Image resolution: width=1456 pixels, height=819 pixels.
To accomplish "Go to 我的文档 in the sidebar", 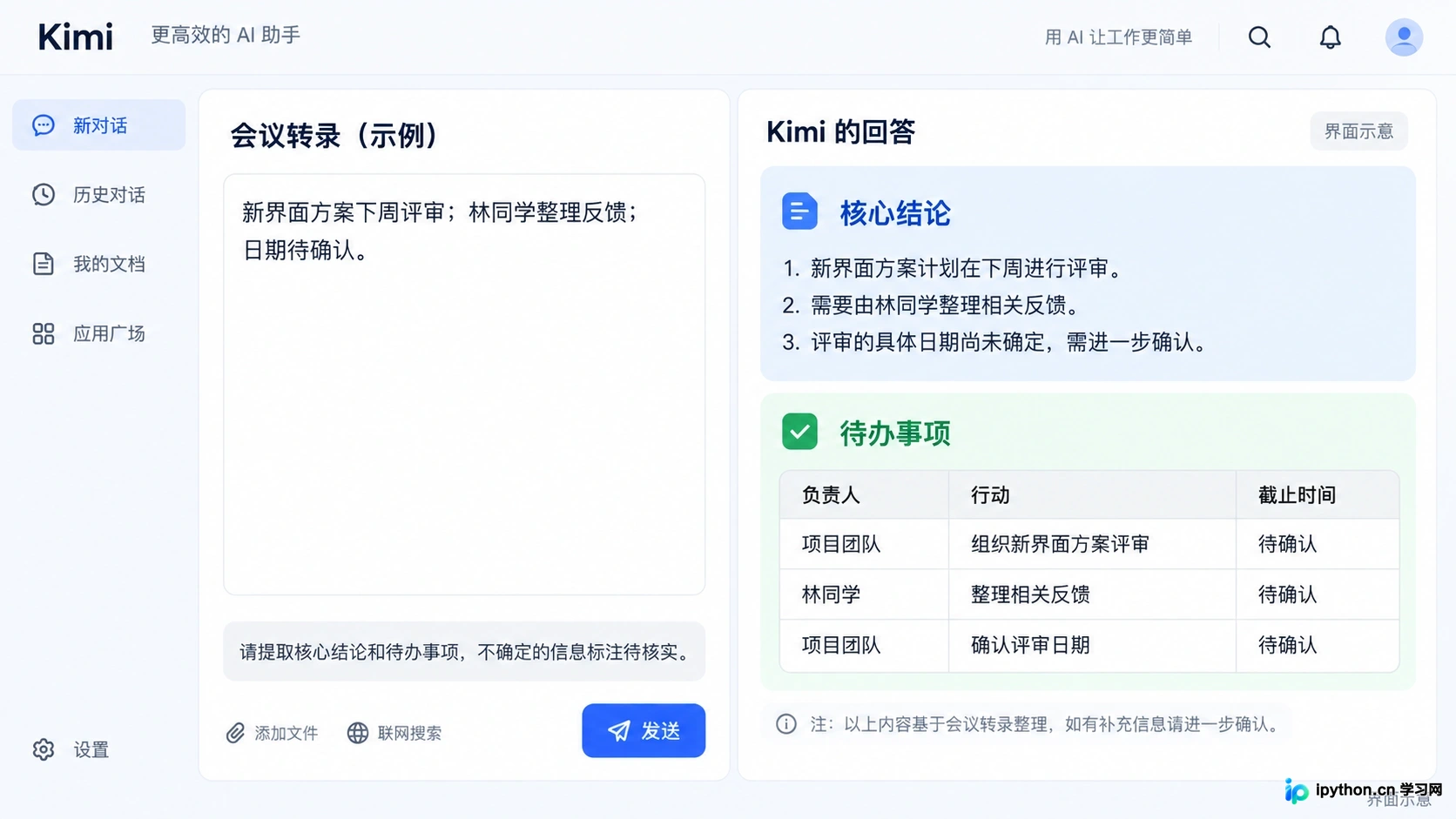I will coord(99,264).
